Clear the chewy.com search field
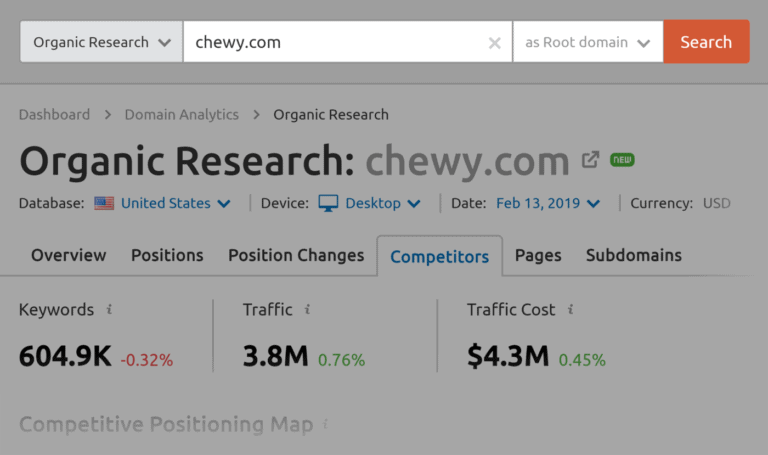The image size is (768, 455). pyautogui.click(x=495, y=43)
